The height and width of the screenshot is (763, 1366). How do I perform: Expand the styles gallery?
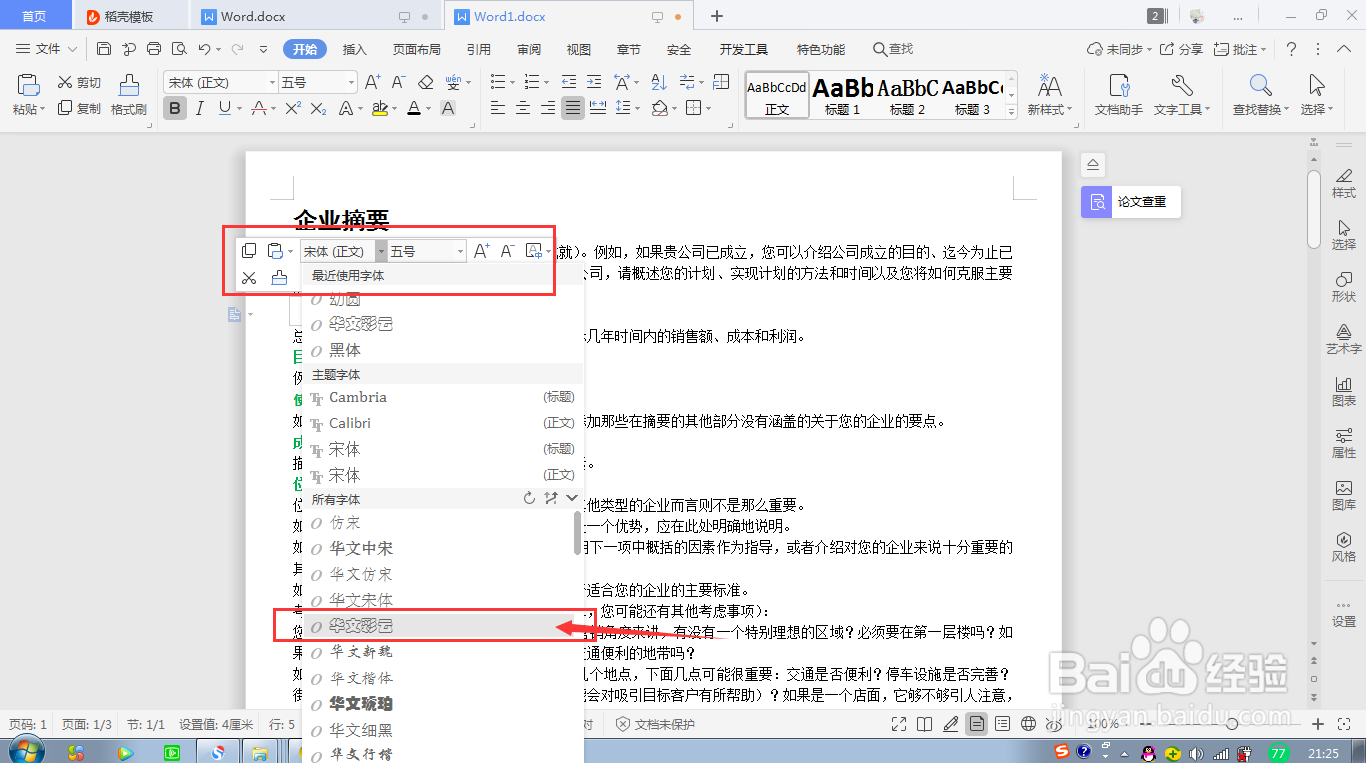1013,111
